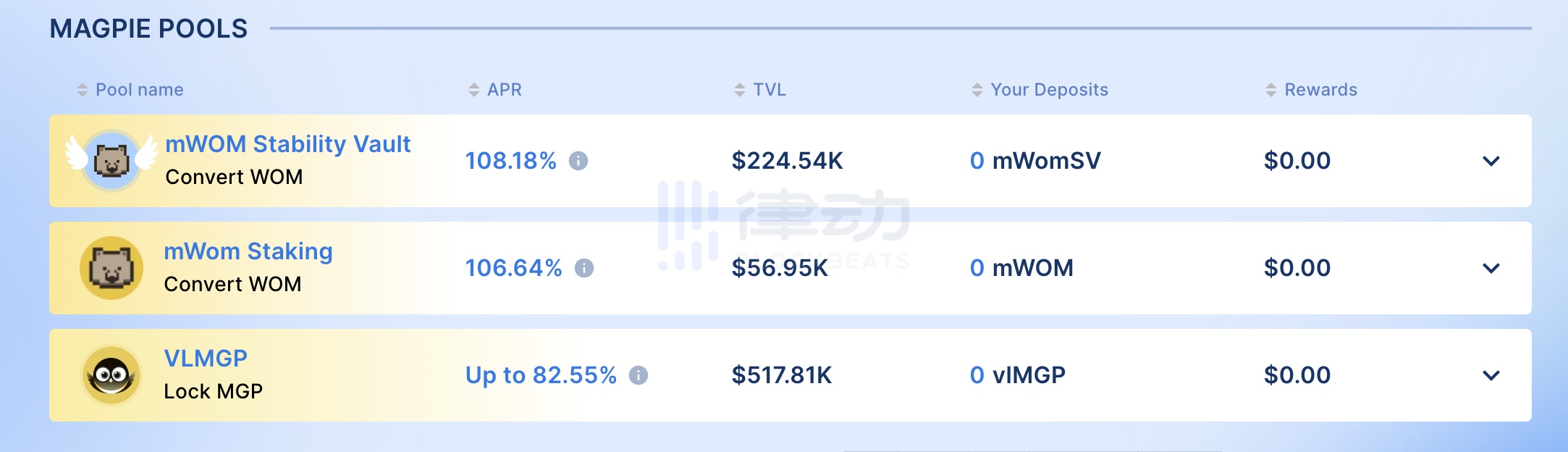Open the mWom Staking pool link

click(x=248, y=251)
